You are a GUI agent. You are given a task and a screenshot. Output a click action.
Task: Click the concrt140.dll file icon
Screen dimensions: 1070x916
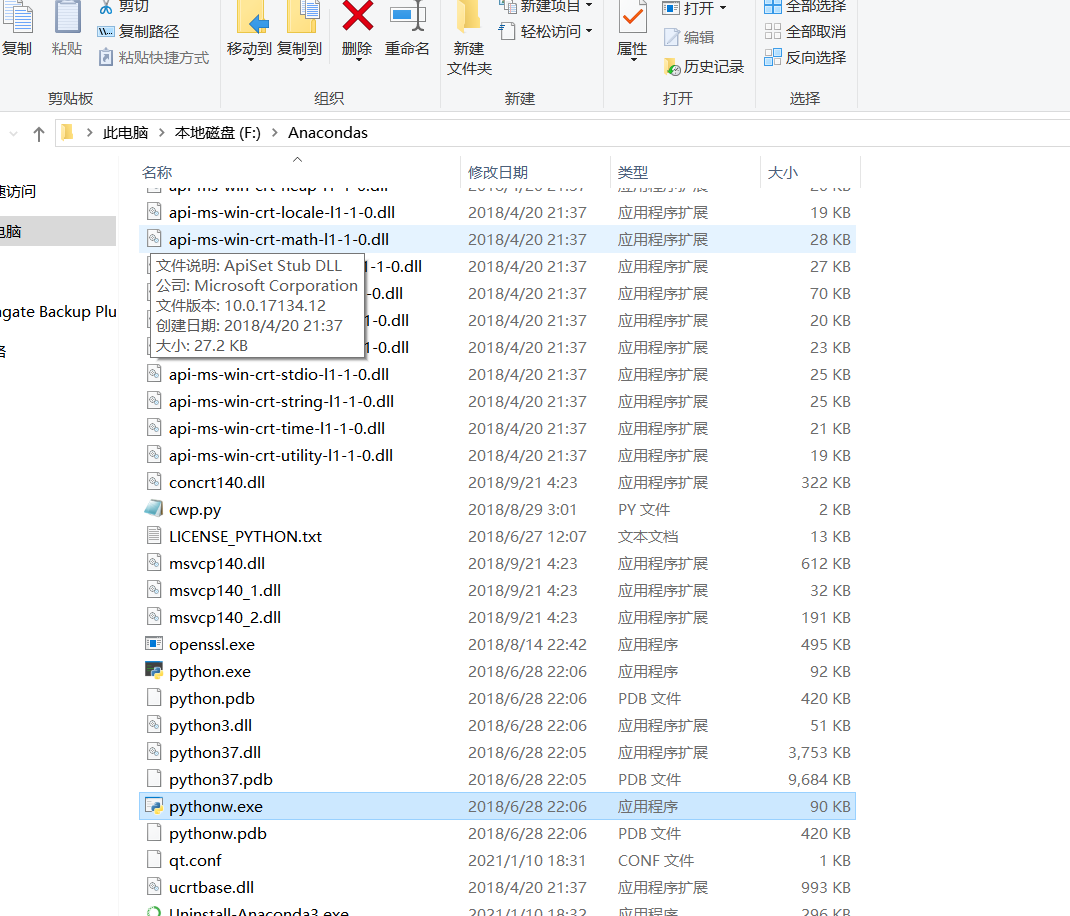[154, 482]
